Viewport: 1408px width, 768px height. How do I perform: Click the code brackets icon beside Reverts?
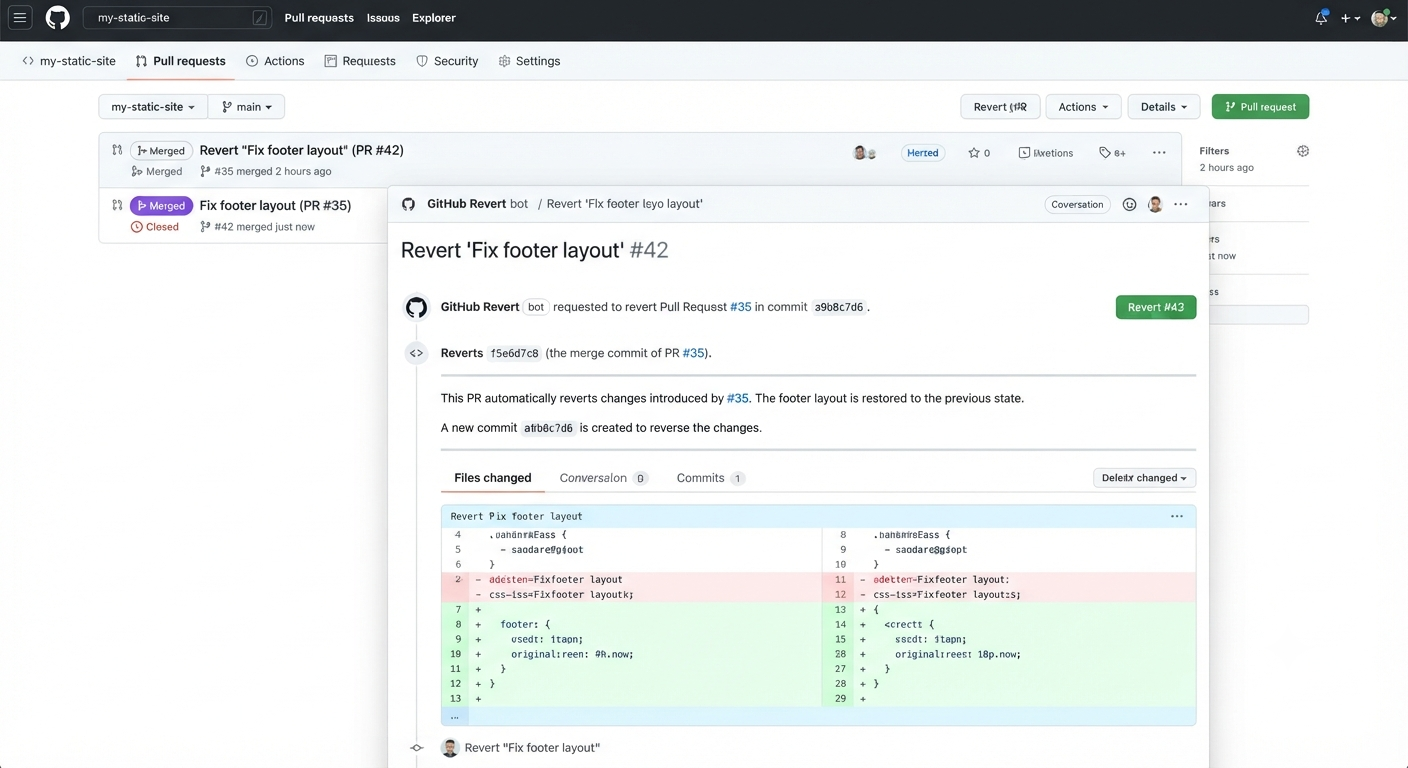click(x=417, y=353)
